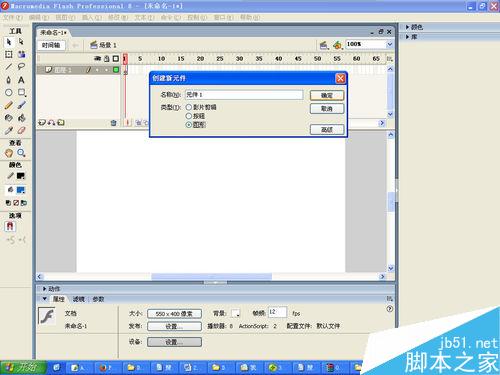Select the Subselection tool

point(21,42)
